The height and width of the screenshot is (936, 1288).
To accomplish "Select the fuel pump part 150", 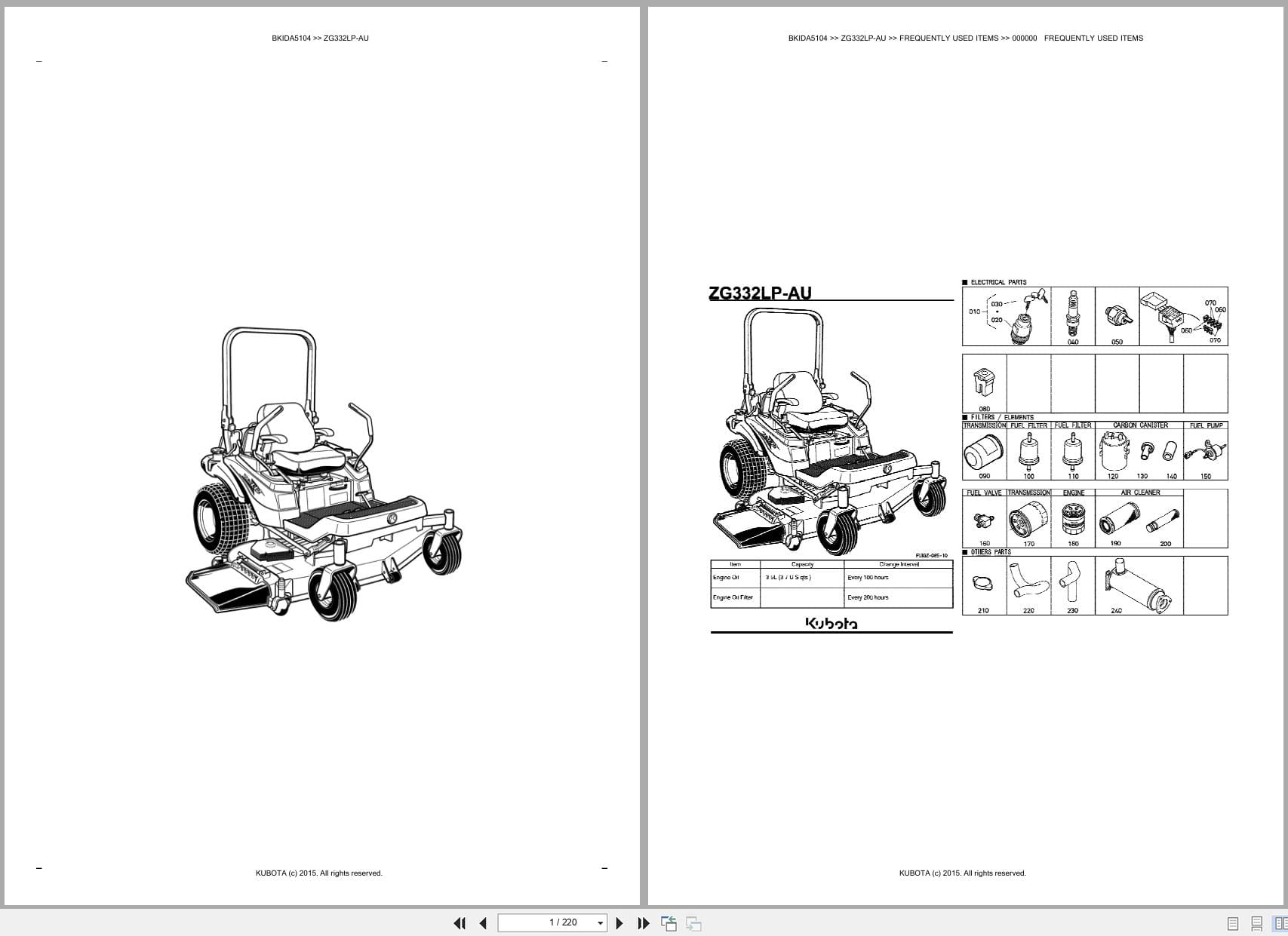I will [1207, 453].
